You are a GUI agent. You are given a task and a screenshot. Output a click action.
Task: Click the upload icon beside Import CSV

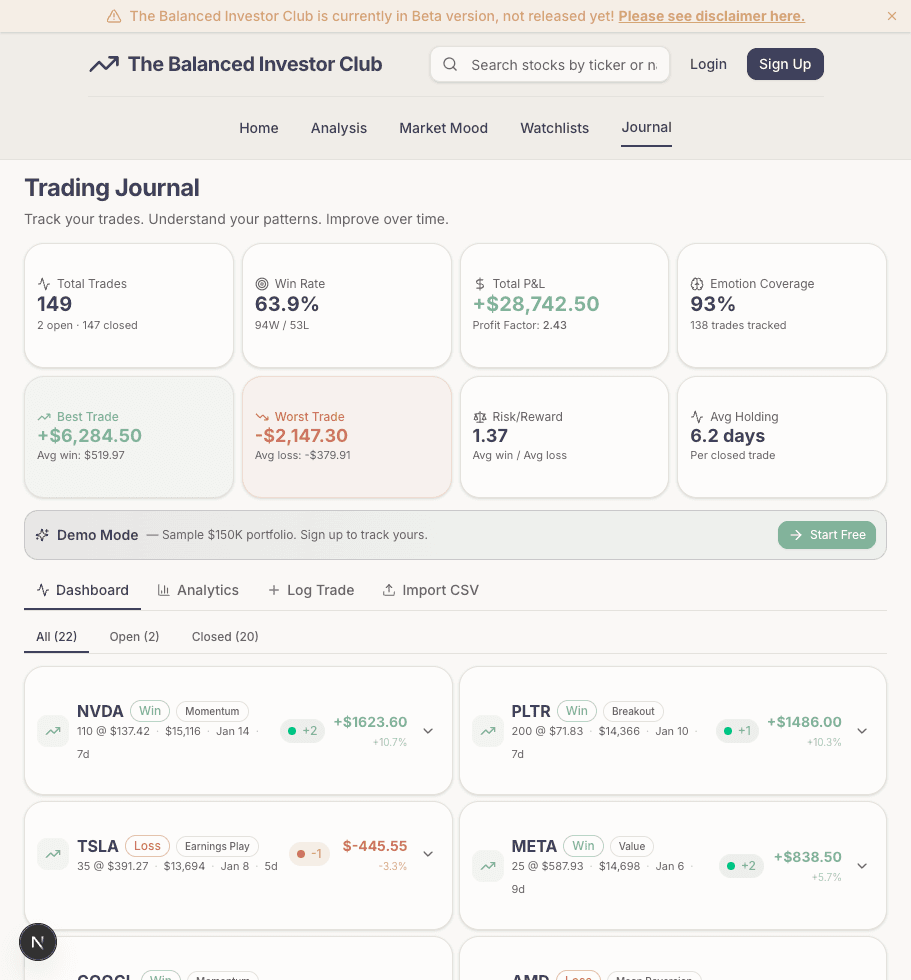[x=388, y=590]
